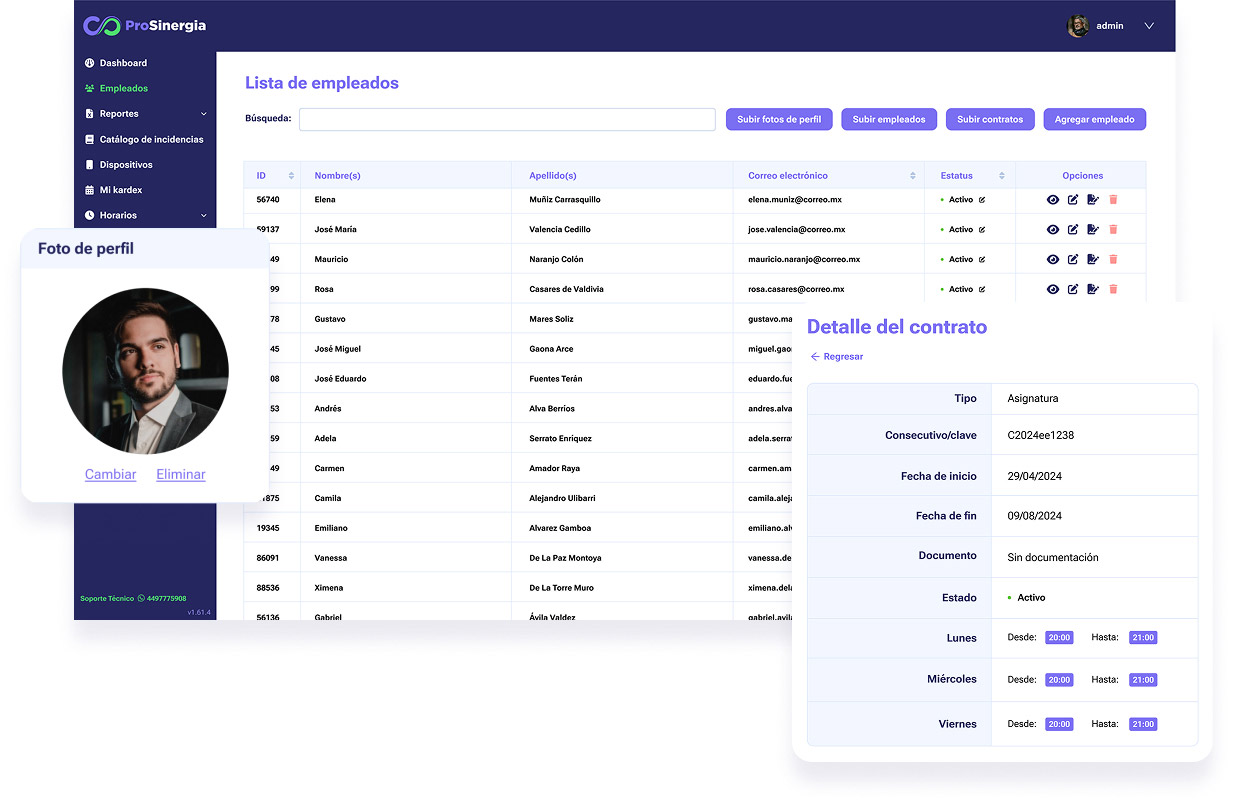Click the eye icon in Rosa's row
The width and height of the screenshot is (1233, 802).
point(1052,289)
